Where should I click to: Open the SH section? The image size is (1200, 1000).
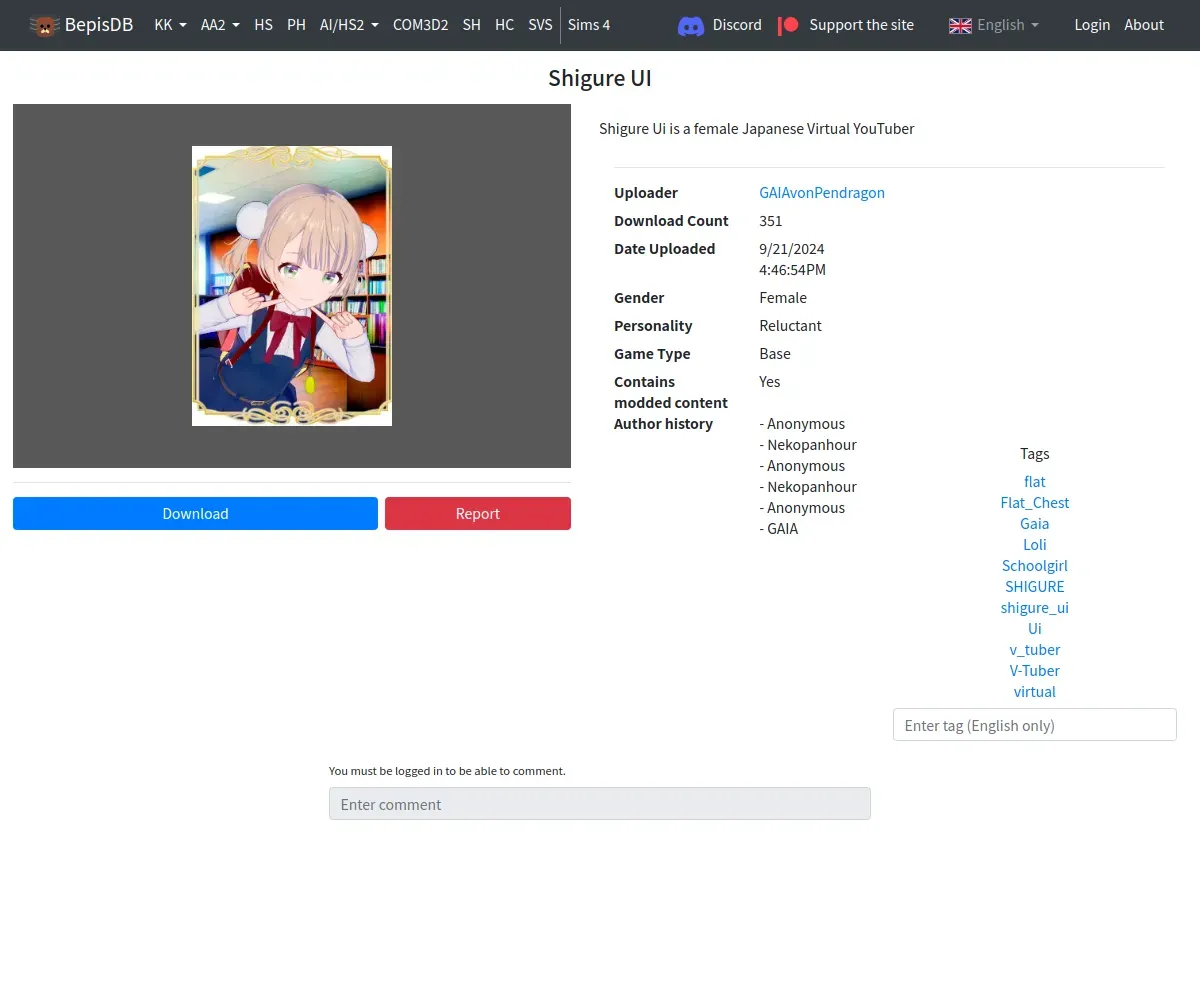471,25
